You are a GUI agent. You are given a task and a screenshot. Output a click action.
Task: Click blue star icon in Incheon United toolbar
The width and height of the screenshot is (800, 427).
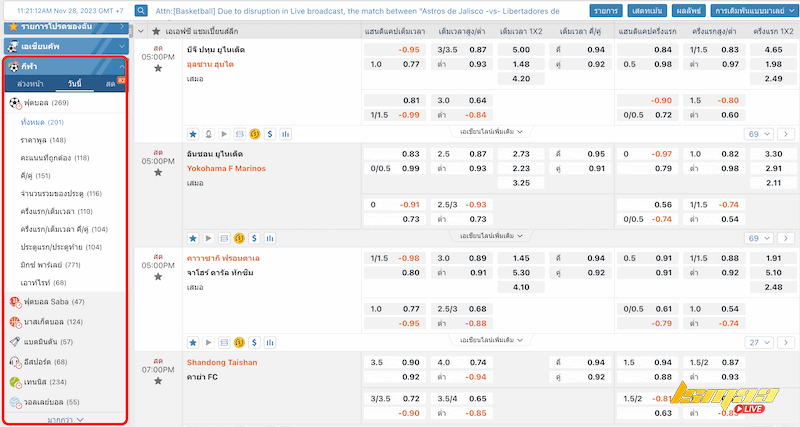pos(193,238)
